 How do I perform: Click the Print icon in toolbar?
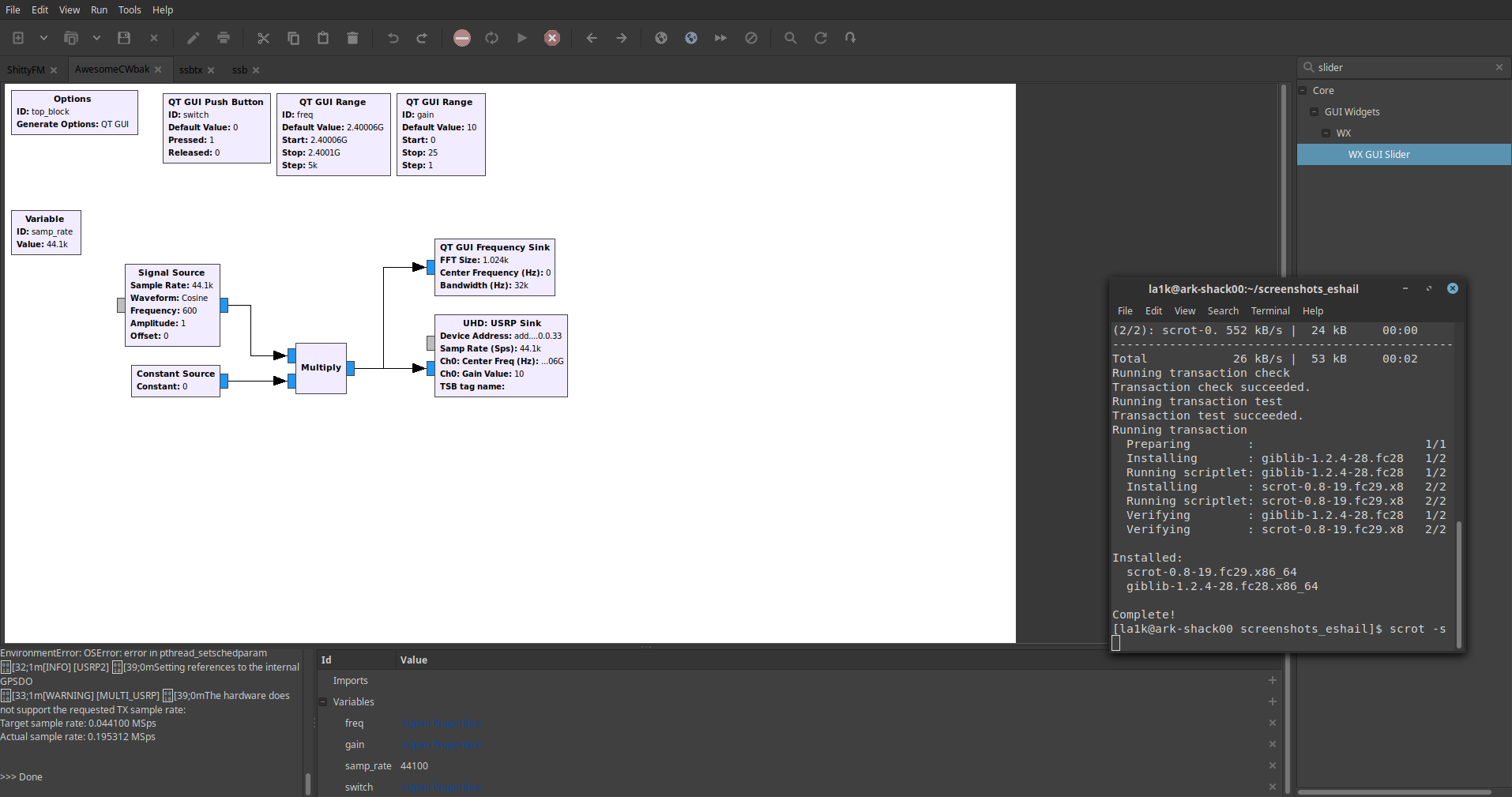coord(224,38)
